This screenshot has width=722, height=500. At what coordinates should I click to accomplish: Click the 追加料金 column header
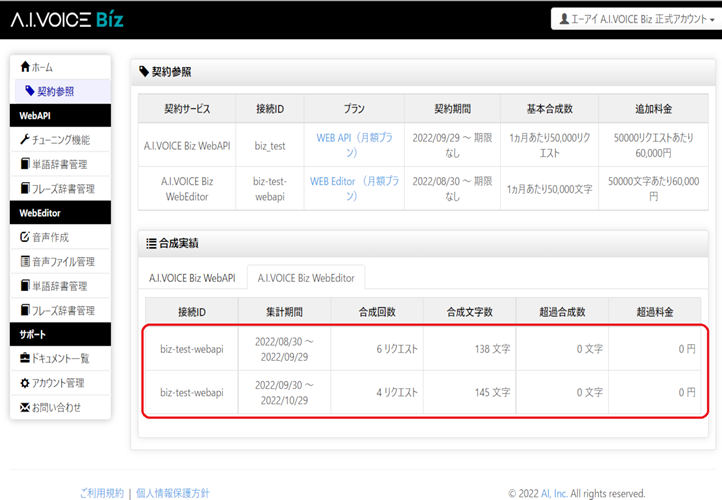pyautogui.click(x=653, y=109)
